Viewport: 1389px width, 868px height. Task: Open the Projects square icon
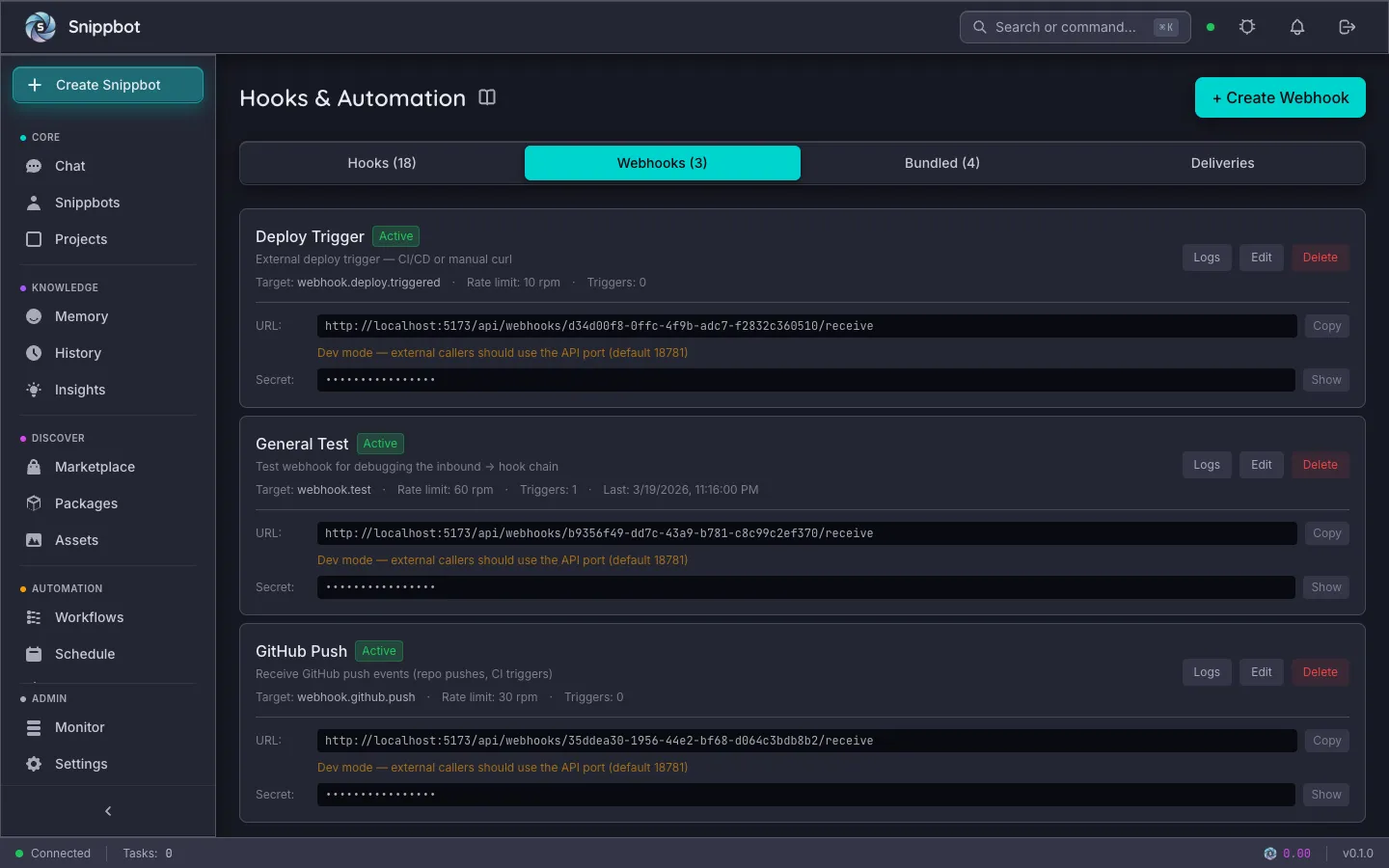coord(34,239)
